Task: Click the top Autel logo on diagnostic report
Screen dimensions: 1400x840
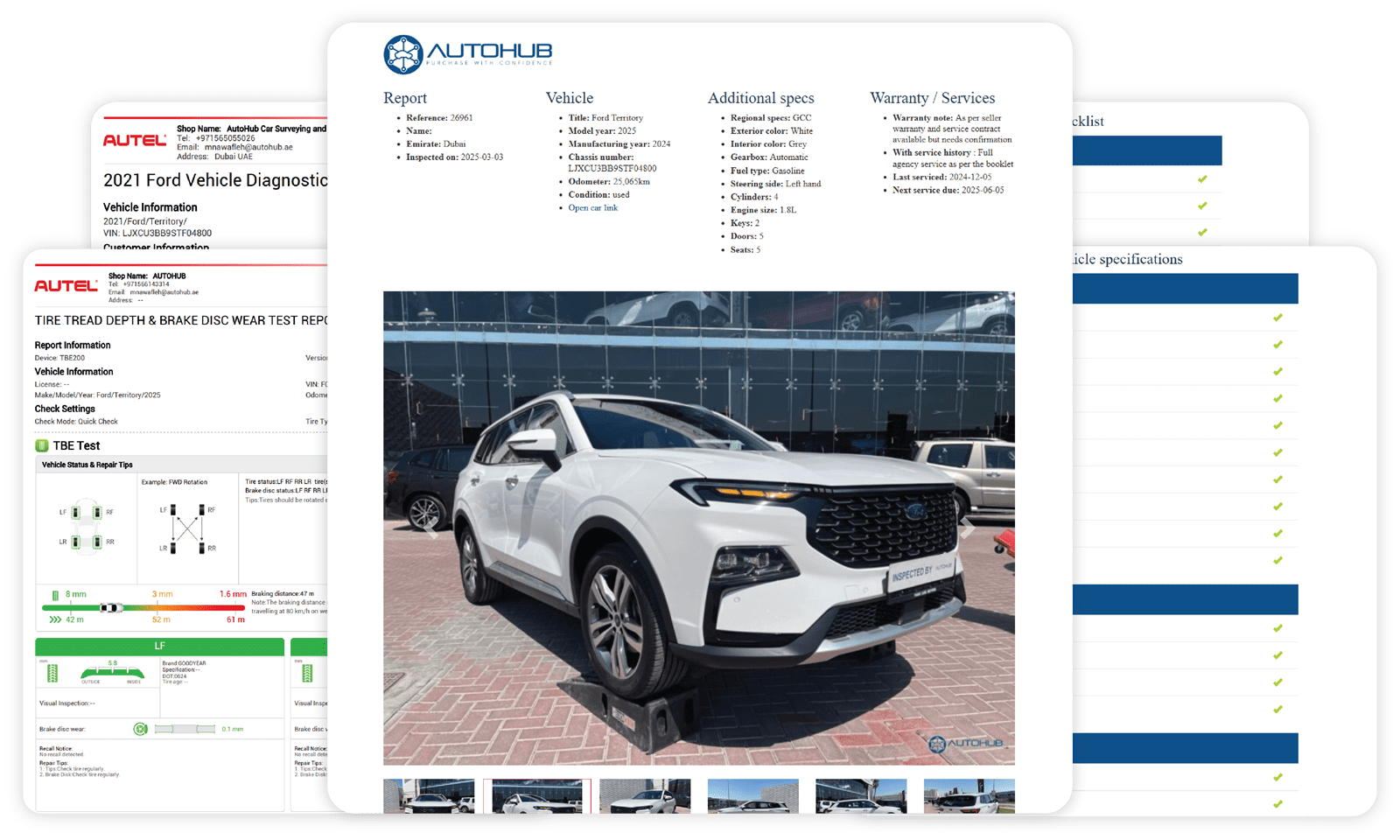Action: [x=135, y=140]
